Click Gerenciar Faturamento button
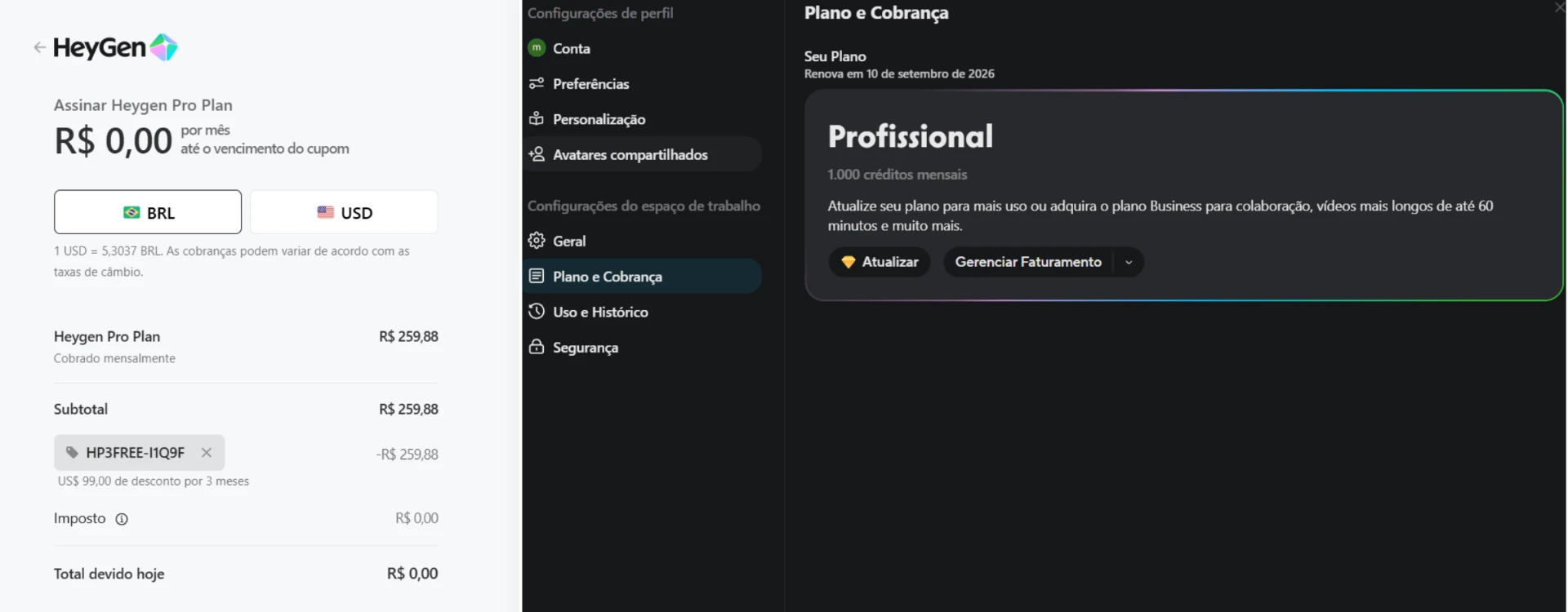This screenshot has width=1568, height=612. [1028, 262]
